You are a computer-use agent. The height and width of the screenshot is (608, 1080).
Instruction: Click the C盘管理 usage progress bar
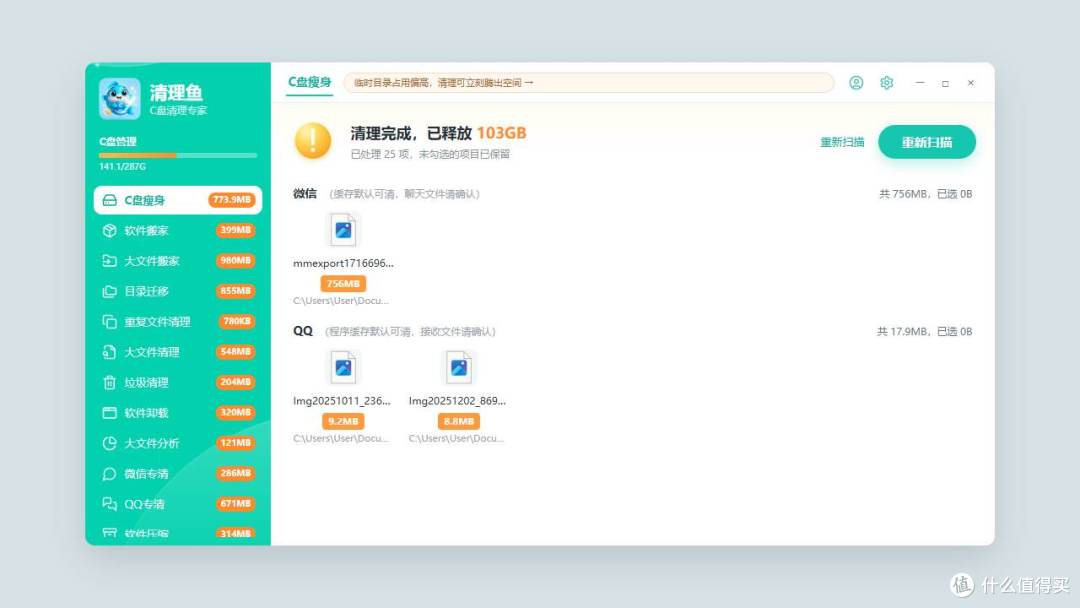tap(178, 156)
